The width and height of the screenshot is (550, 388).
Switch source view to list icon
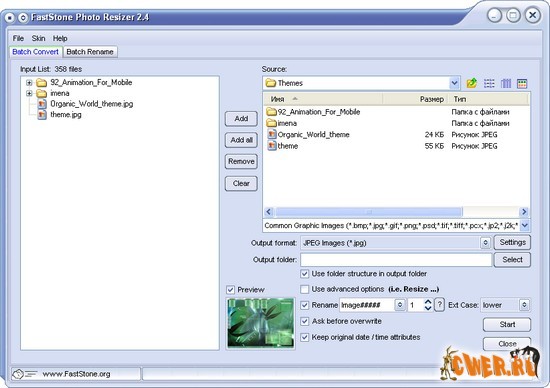coord(489,83)
